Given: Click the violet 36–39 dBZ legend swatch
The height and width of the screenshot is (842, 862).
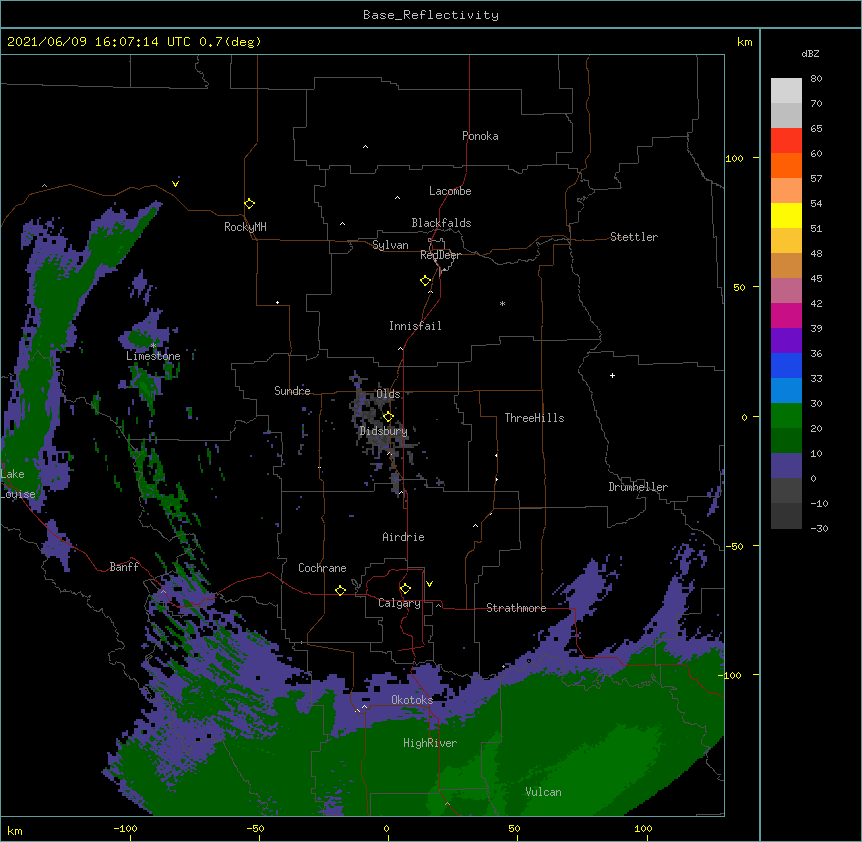Looking at the screenshot, I should point(786,341).
